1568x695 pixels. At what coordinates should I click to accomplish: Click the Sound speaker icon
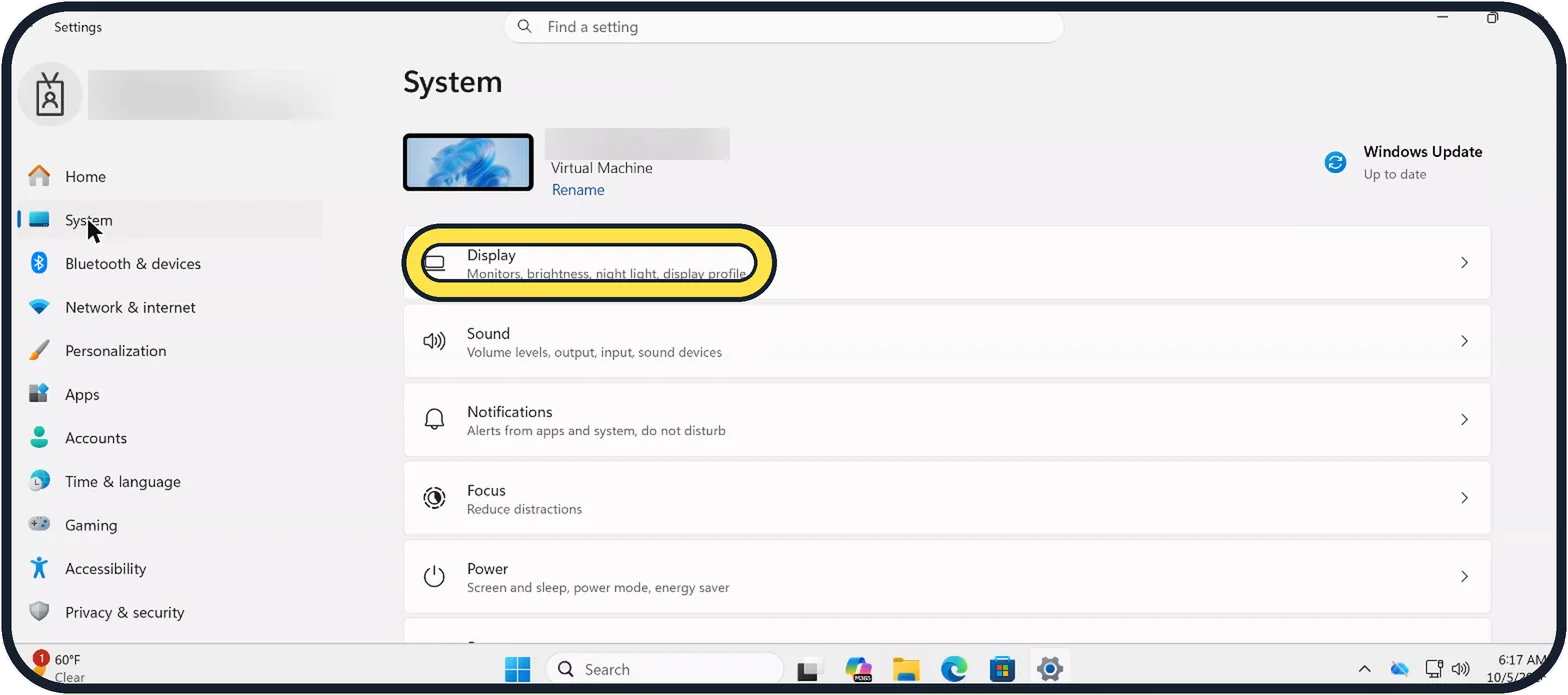(434, 341)
